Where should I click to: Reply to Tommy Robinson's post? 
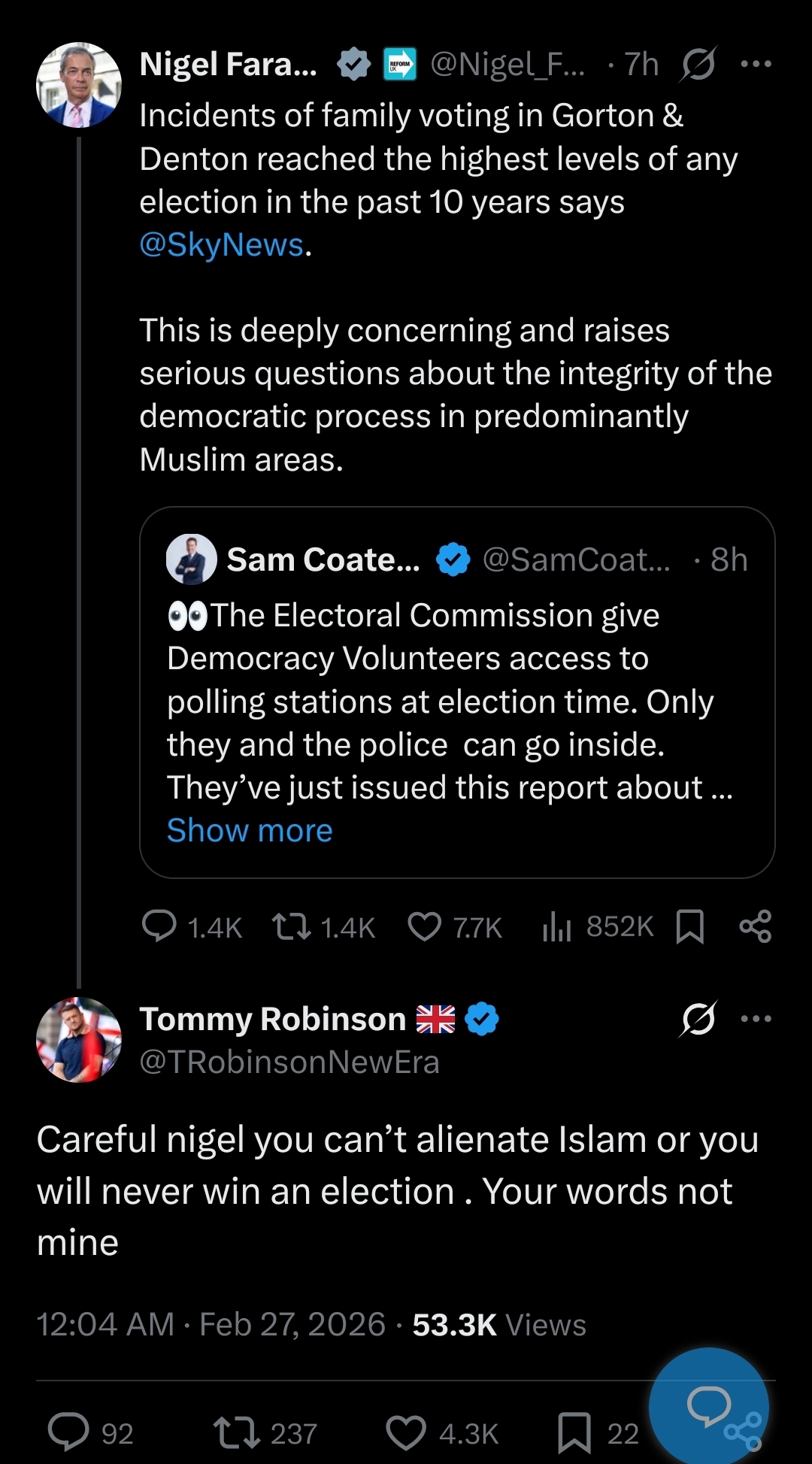pyautogui.click(x=69, y=1432)
